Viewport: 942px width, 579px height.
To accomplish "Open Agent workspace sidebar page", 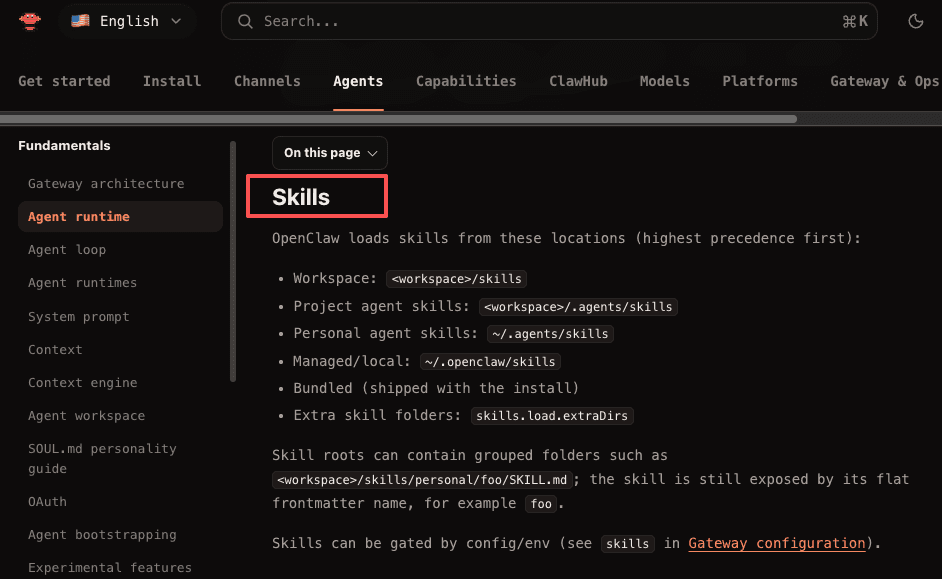I will coord(87,416).
